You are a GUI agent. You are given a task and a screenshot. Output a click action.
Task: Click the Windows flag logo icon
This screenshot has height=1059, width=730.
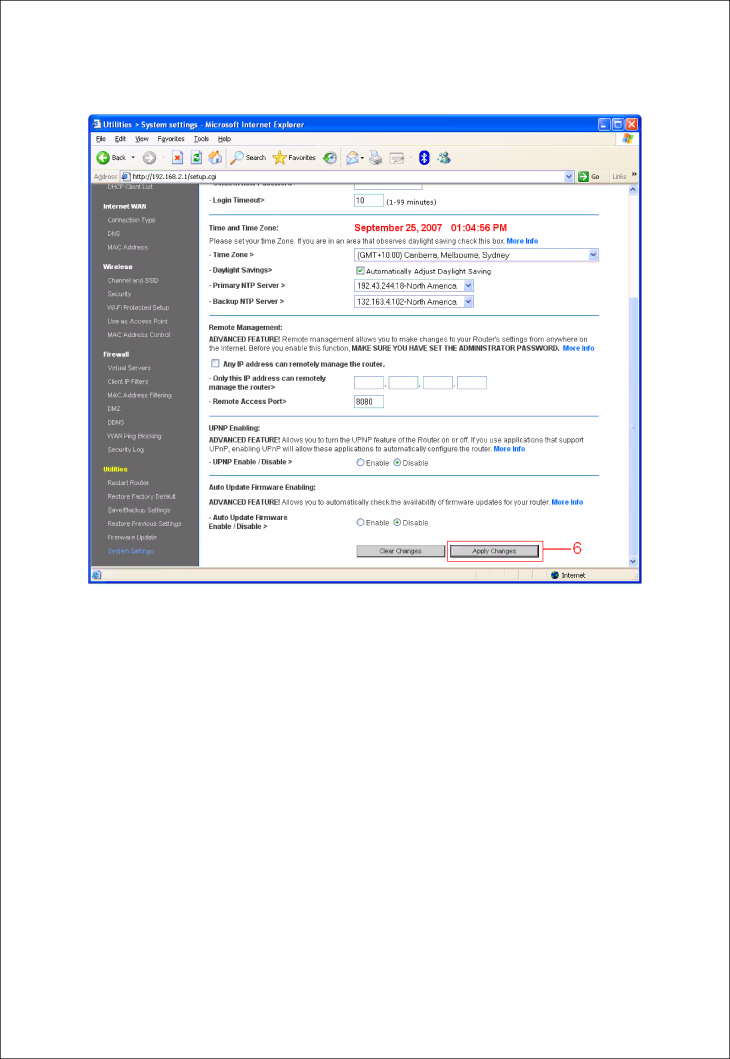tap(627, 138)
